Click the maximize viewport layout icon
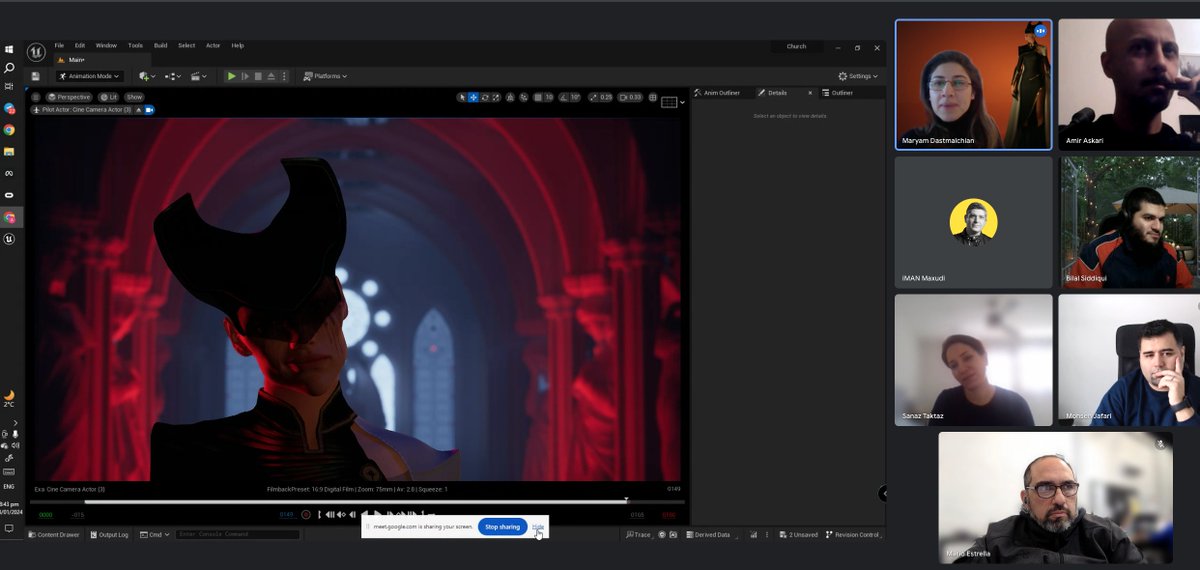This screenshot has height=570, width=1200. (652, 97)
